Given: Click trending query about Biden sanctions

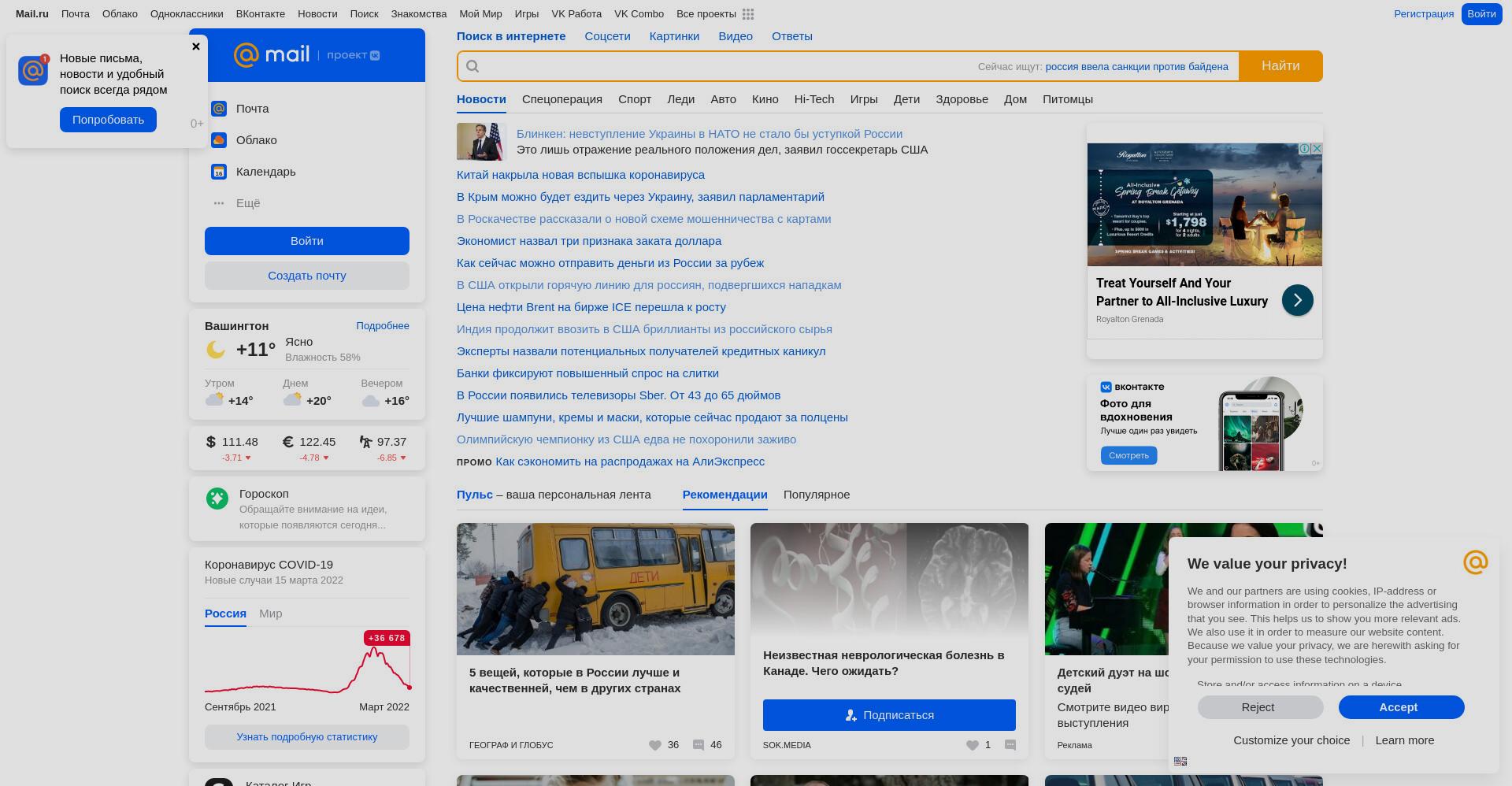Looking at the screenshot, I should point(1137,67).
